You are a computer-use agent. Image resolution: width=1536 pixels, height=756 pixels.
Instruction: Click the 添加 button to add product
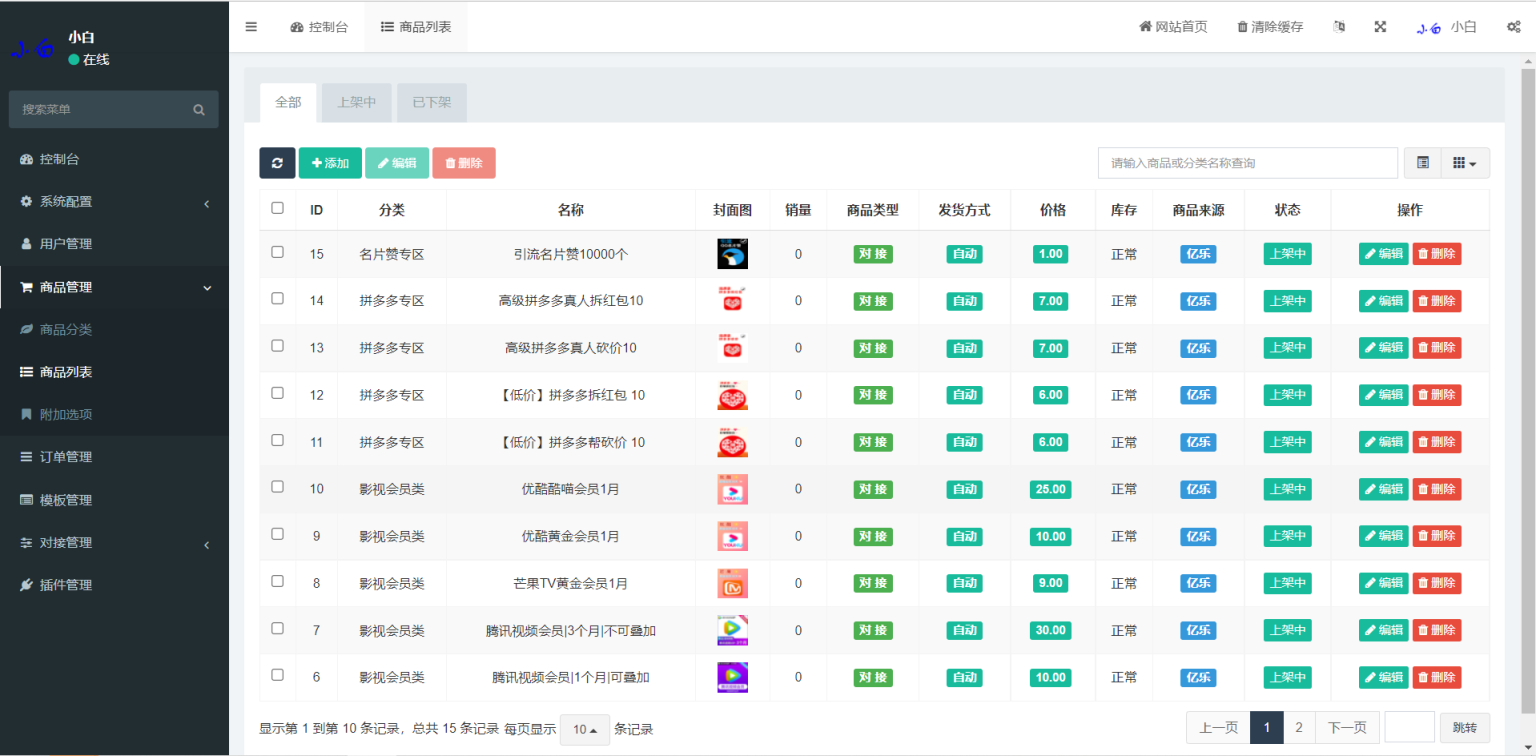click(x=330, y=162)
